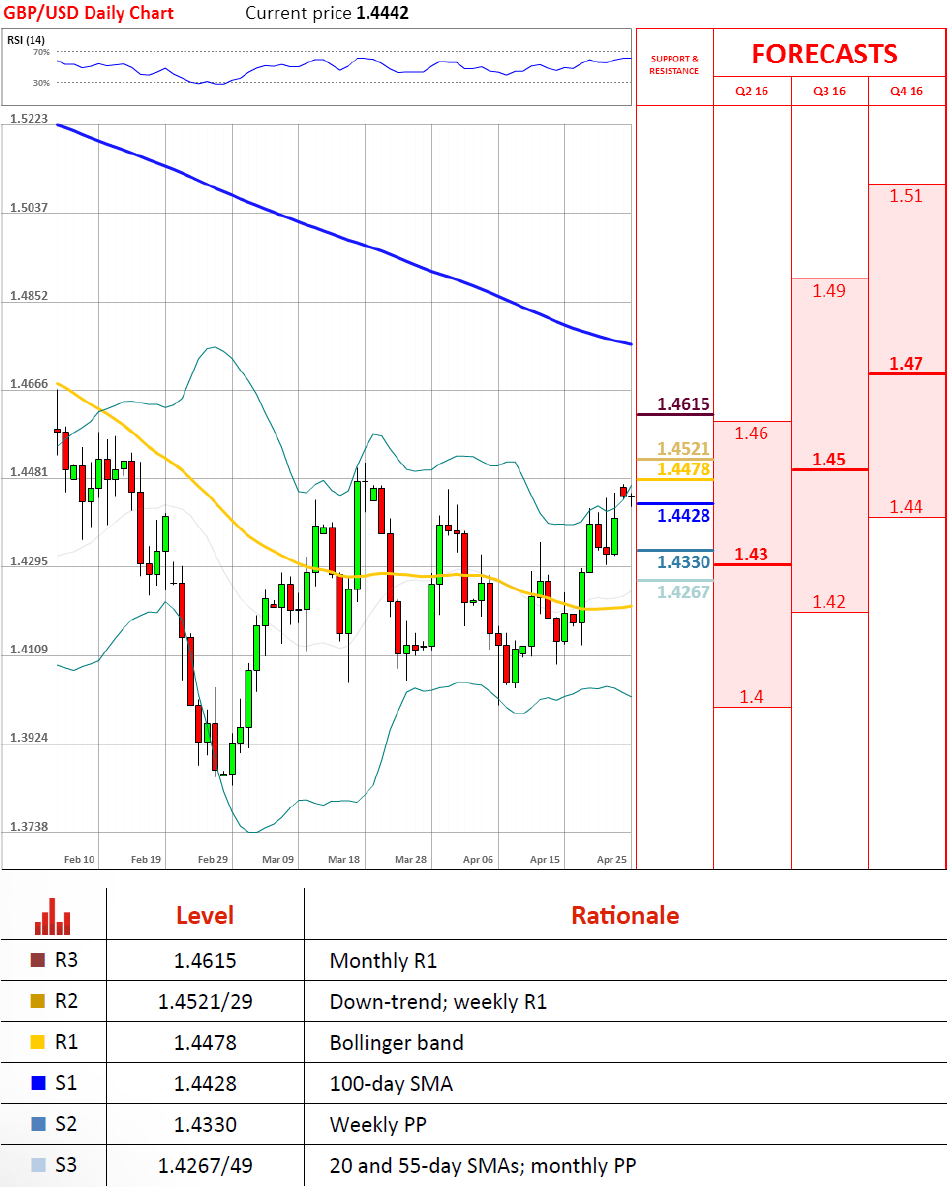948x1187 pixels.
Task: Click the 1.4267/49 level cell
Action: [205, 1165]
